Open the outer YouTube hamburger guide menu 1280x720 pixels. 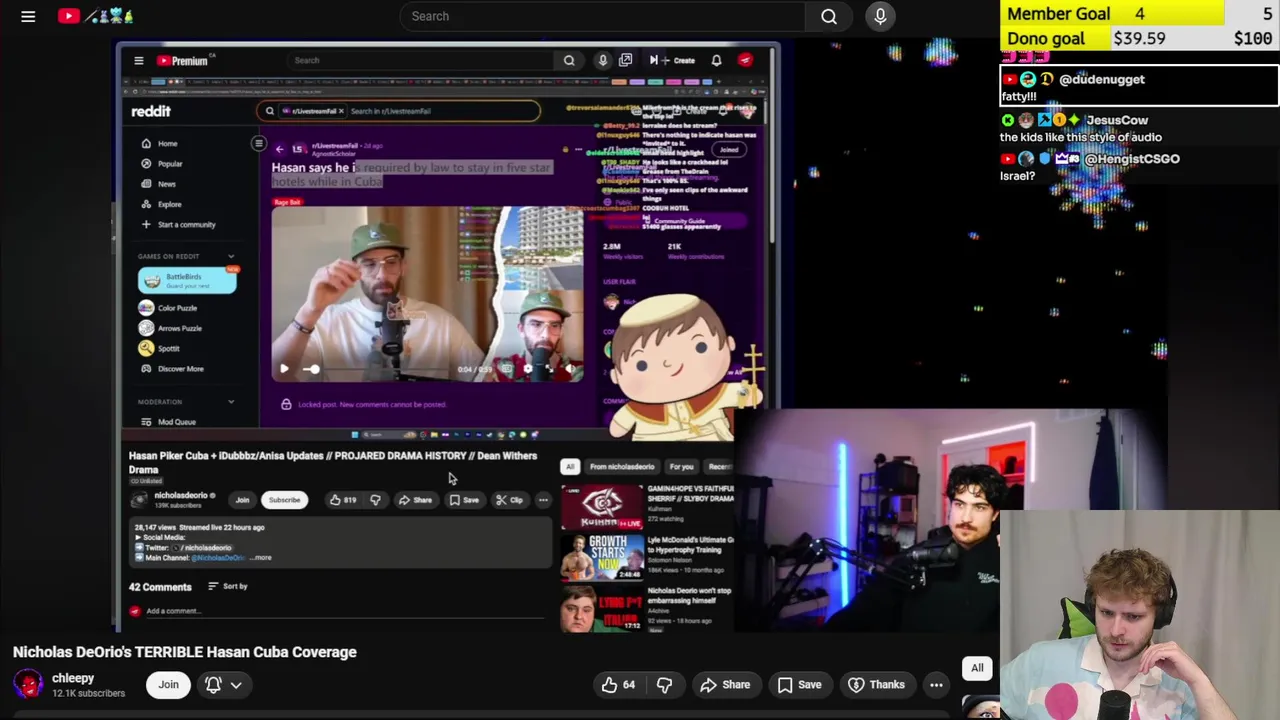point(28,16)
